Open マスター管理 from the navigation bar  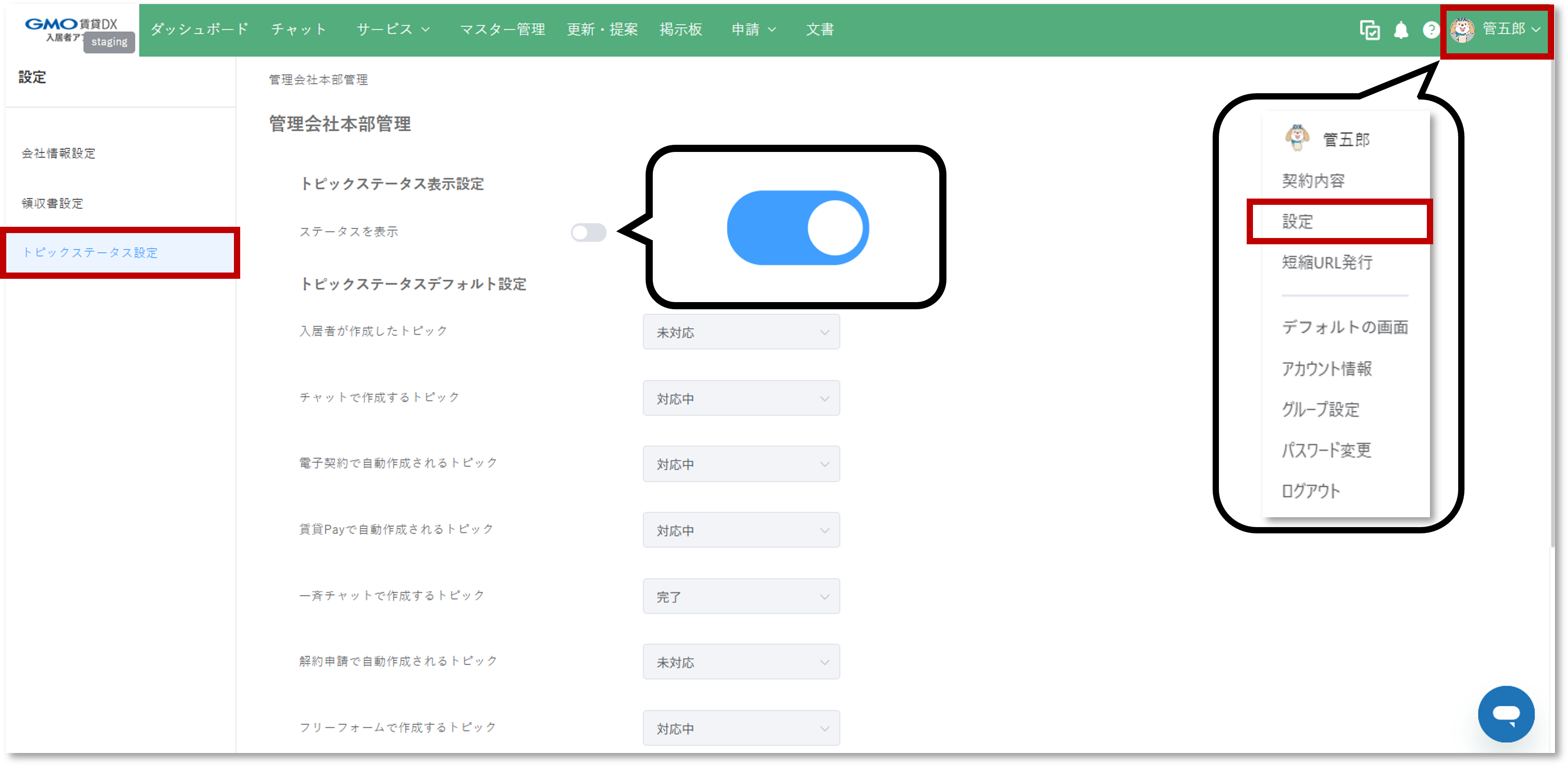click(503, 29)
